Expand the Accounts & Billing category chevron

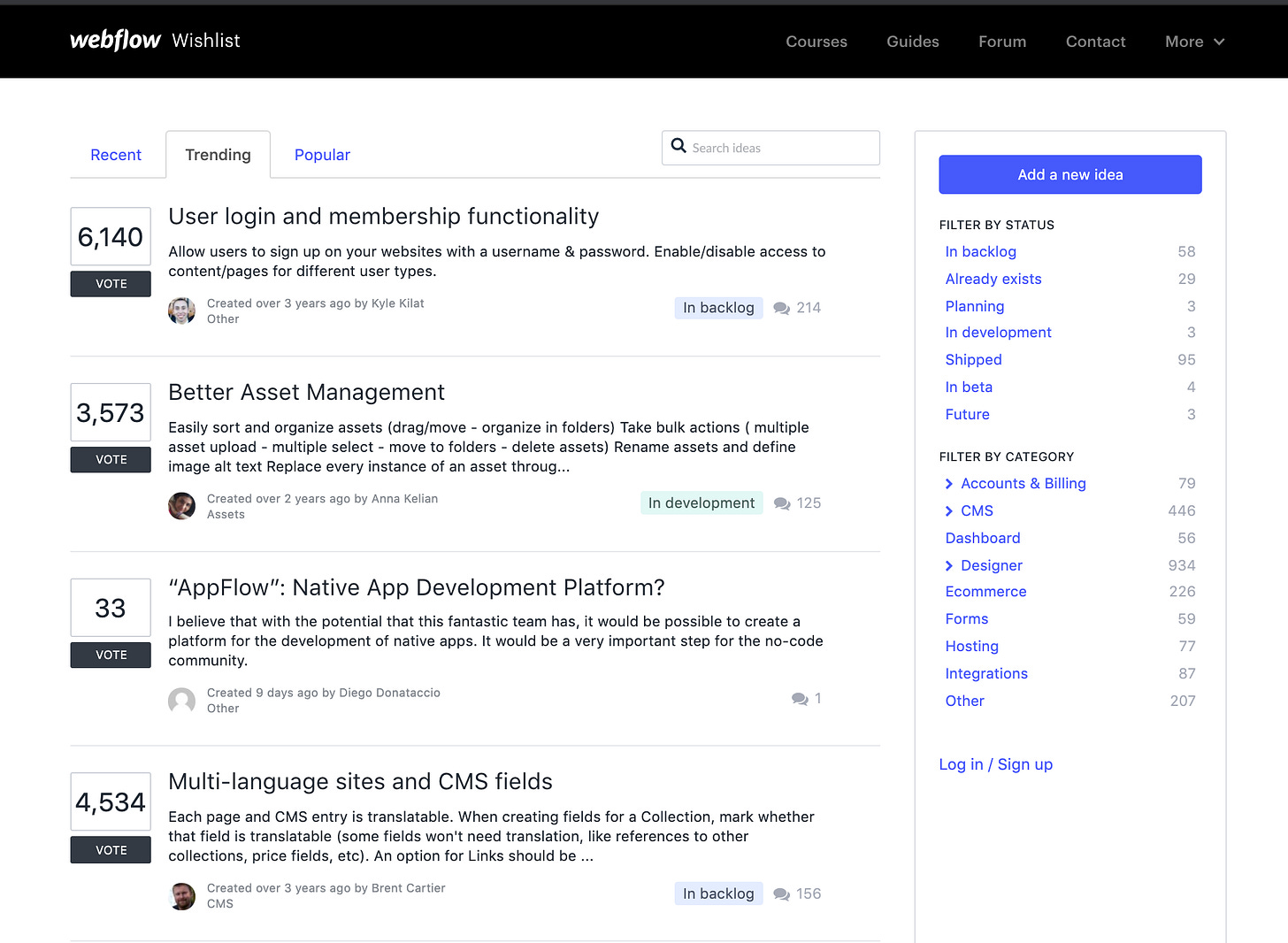[x=949, y=484]
